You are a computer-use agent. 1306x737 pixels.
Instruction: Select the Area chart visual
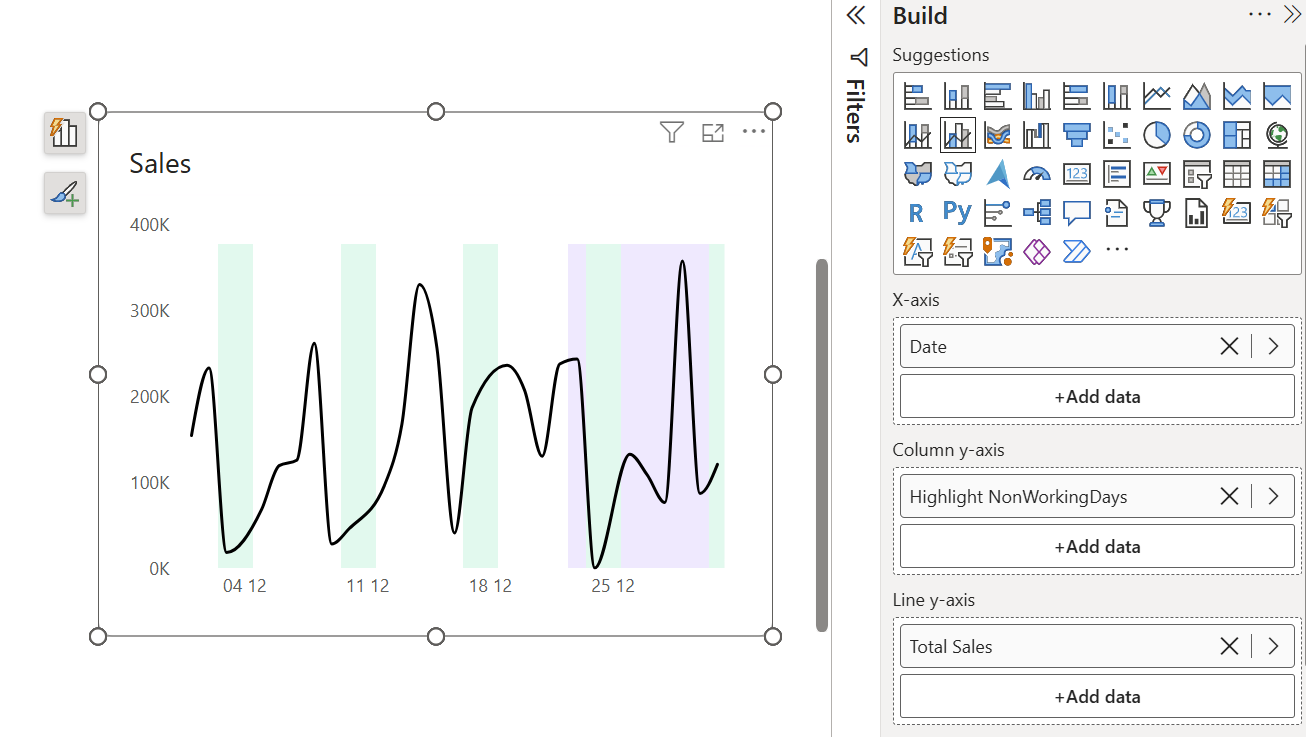(1197, 96)
